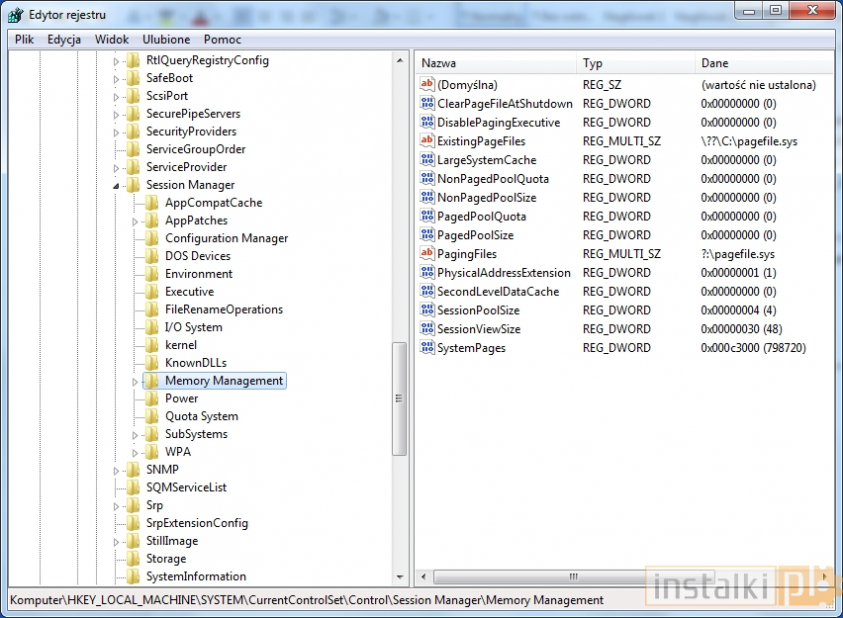
Task: Click the (Domyślna) string value icon
Action: coord(427,85)
